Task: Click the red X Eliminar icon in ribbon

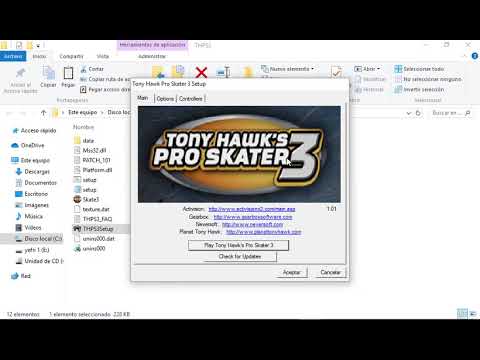Action: [201, 72]
